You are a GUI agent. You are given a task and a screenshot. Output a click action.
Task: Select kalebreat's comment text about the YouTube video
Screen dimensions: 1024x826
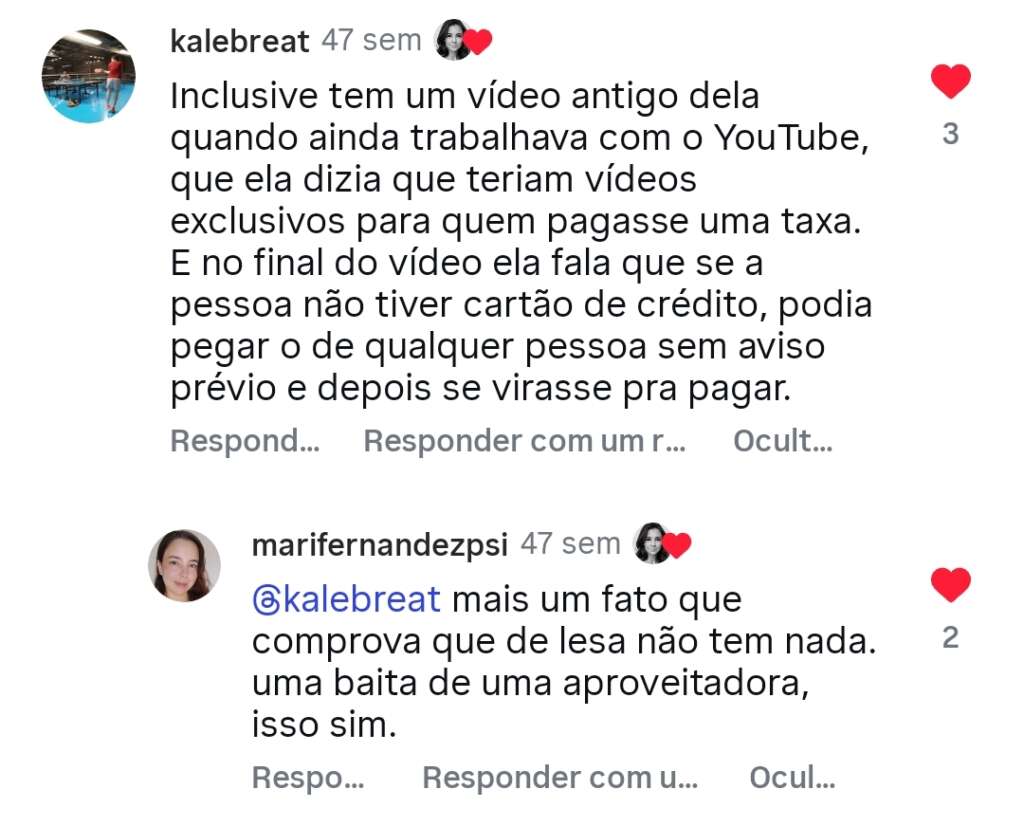pyautogui.click(x=521, y=242)
